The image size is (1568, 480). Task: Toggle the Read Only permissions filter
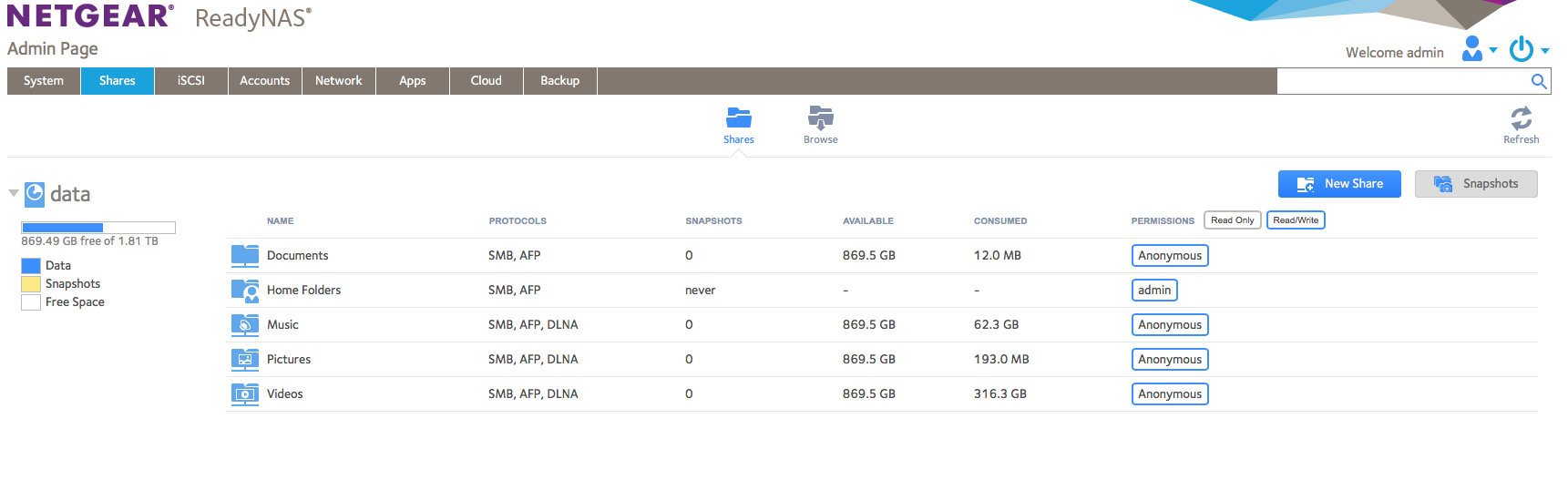click(x=1232, y=220)
